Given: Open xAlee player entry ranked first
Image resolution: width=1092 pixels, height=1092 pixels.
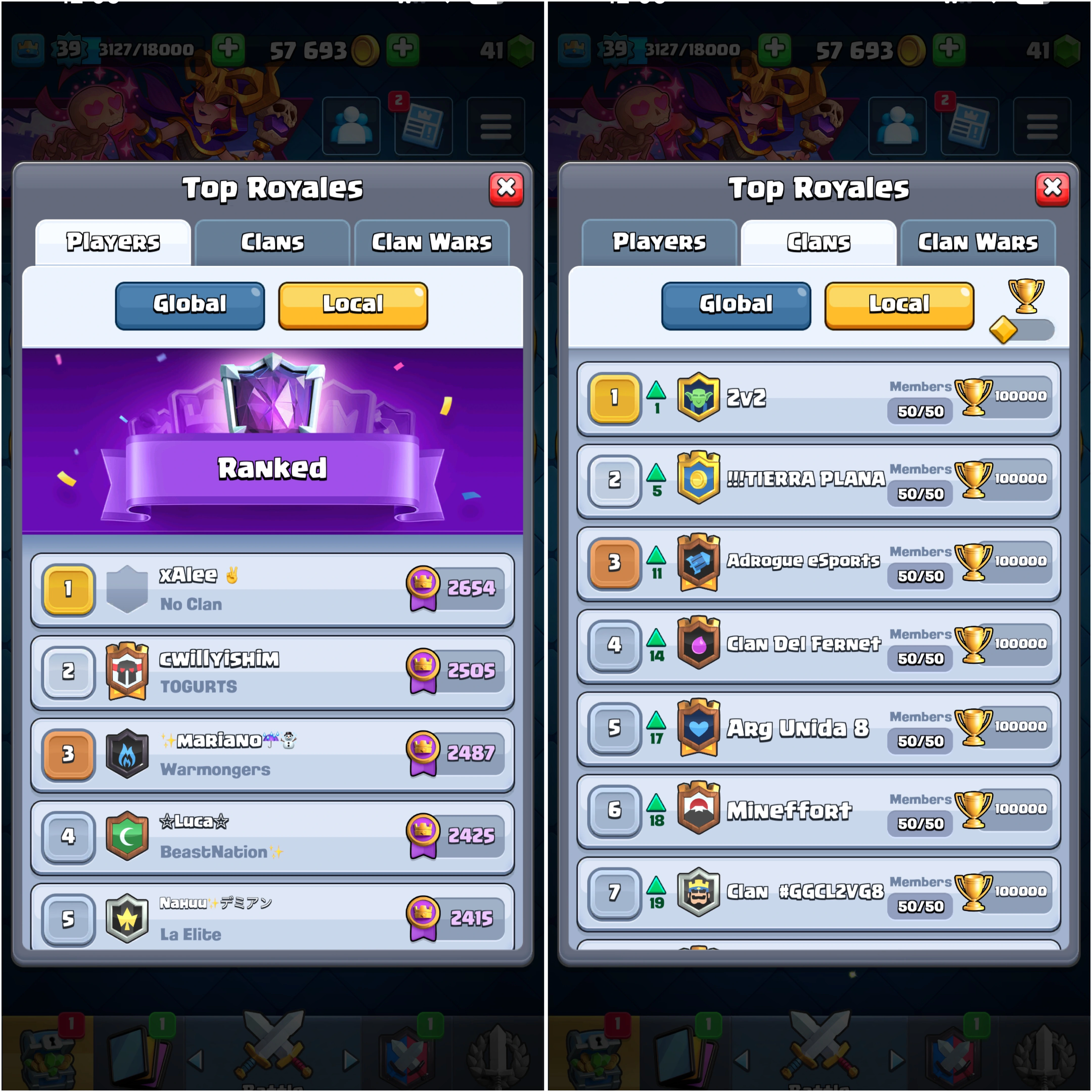Looking at the screenshot, I should click(272, 590).
